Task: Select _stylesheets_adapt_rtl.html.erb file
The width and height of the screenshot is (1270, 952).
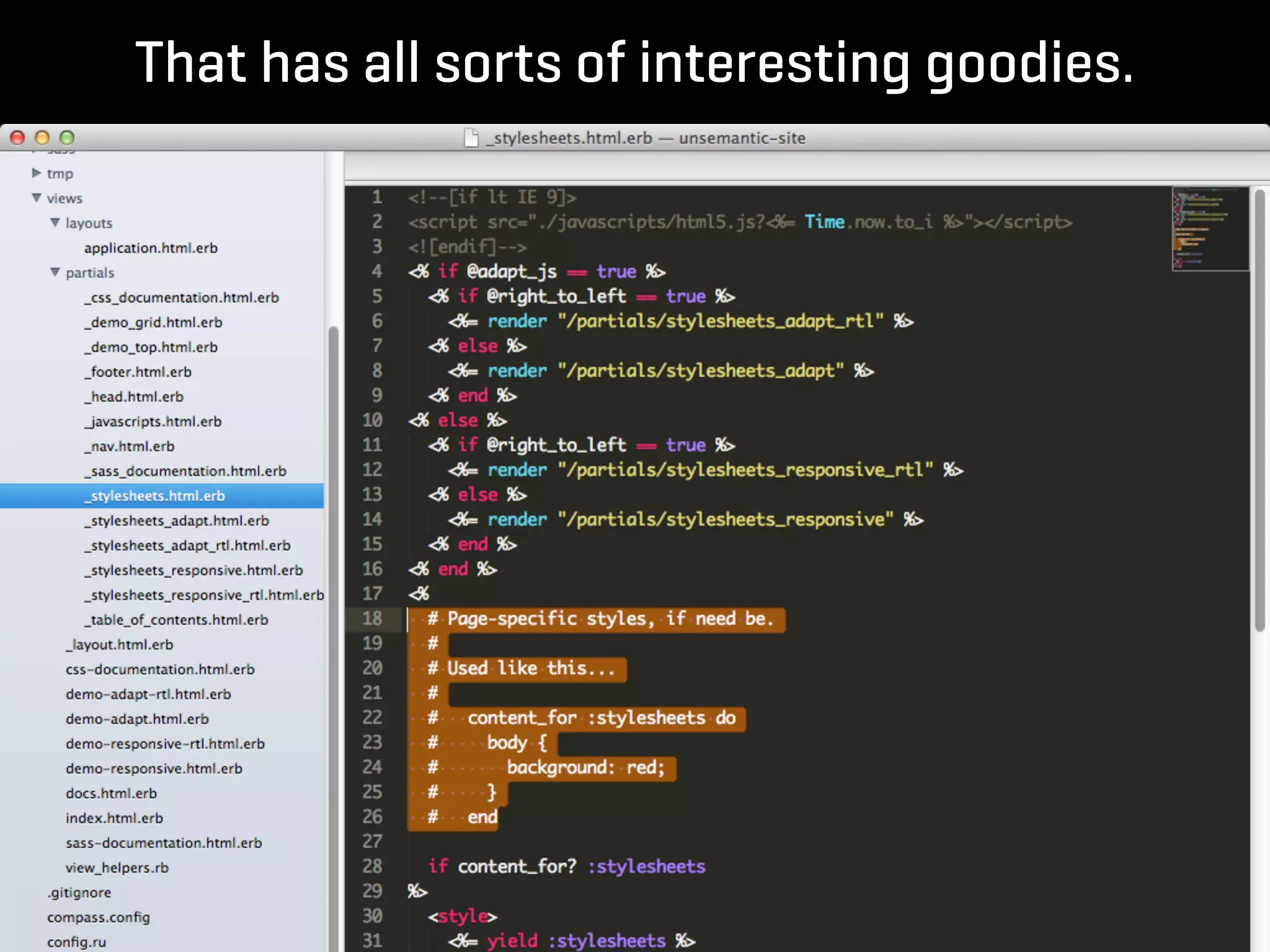Action: pos(187,545)
